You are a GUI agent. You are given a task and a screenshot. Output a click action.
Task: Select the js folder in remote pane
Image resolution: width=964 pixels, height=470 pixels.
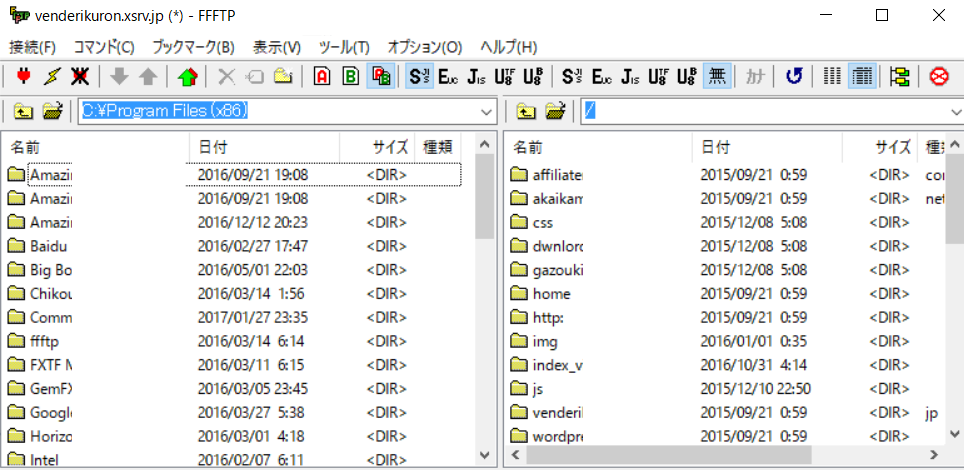click(539, 389)
